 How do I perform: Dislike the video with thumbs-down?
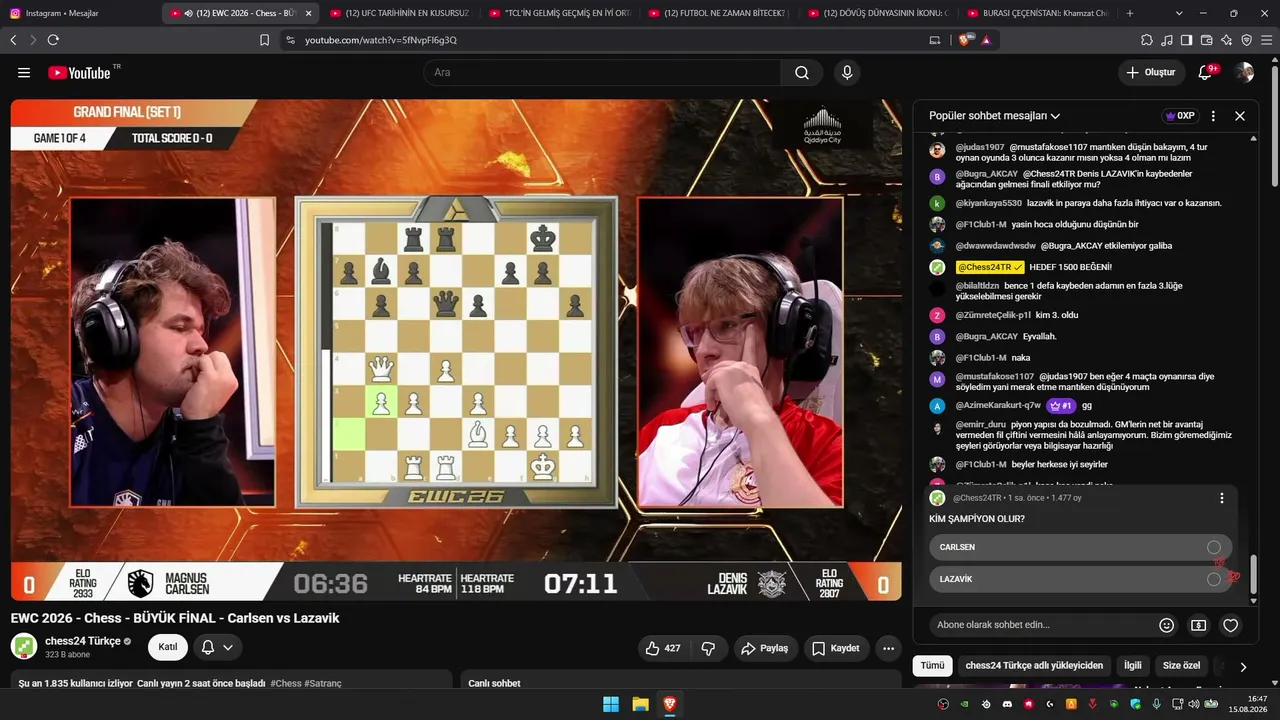point(708,648)
